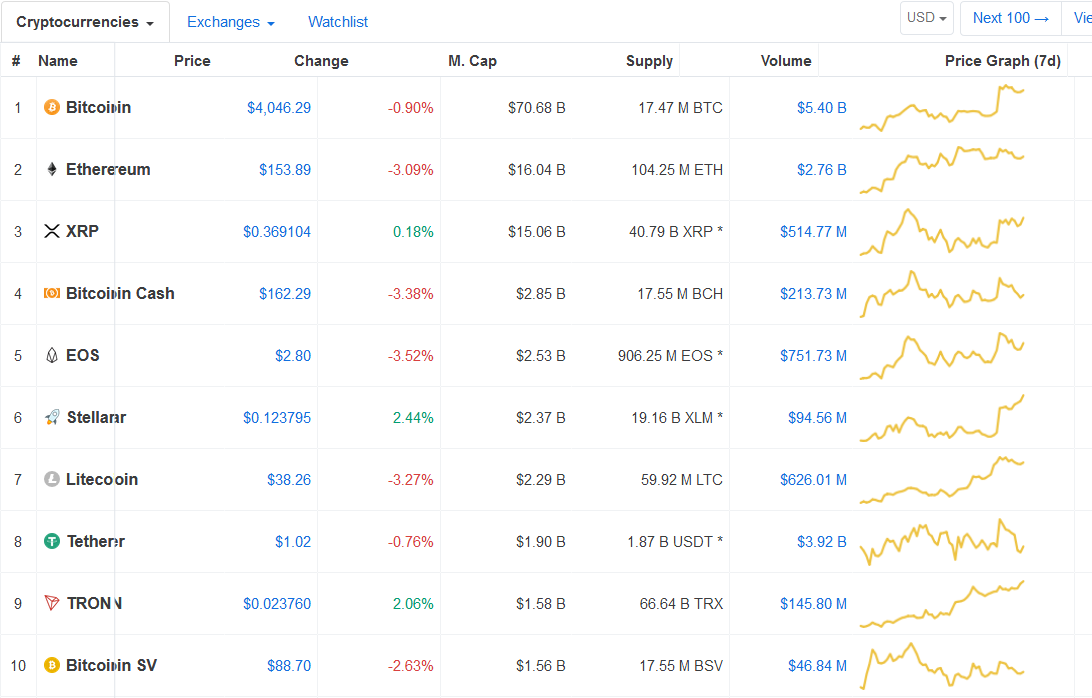Image resolution: width=1092 pixels, height=698 pixels.
Task: Open the TRON name link
Action: pos(94,603)
